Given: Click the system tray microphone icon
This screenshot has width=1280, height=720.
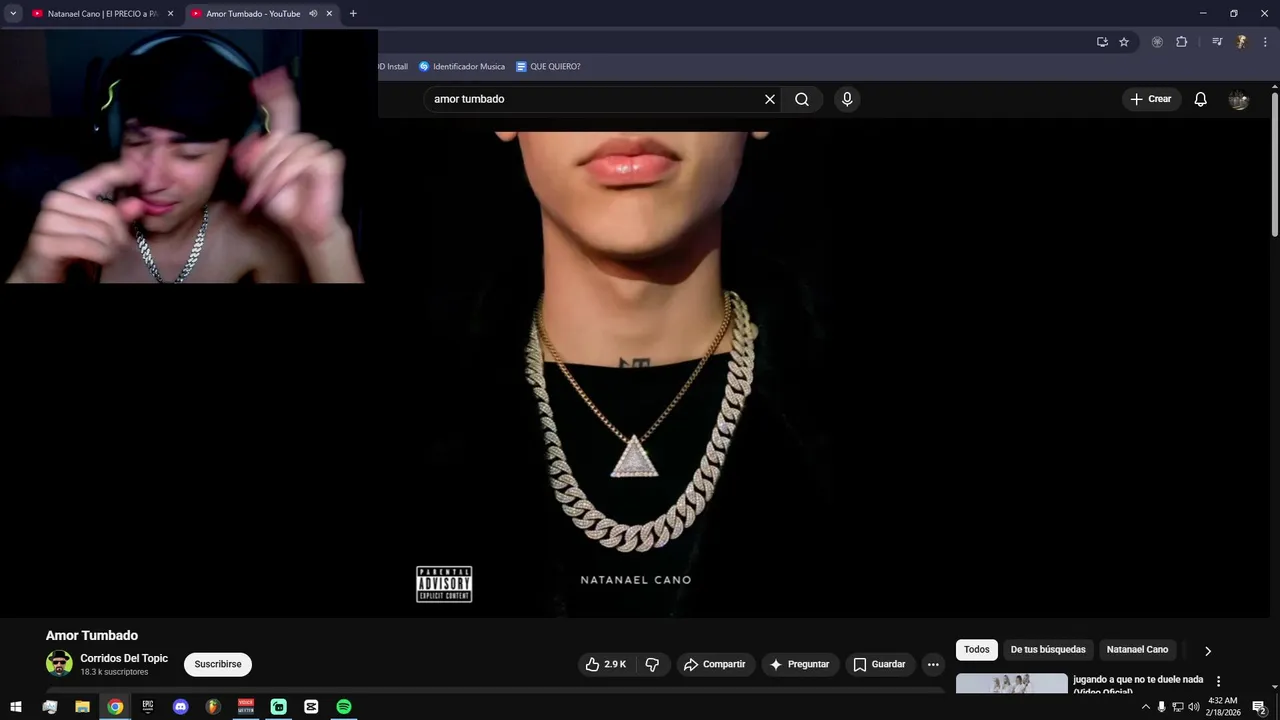Looking at the screenshot, I should (1161, 707).
